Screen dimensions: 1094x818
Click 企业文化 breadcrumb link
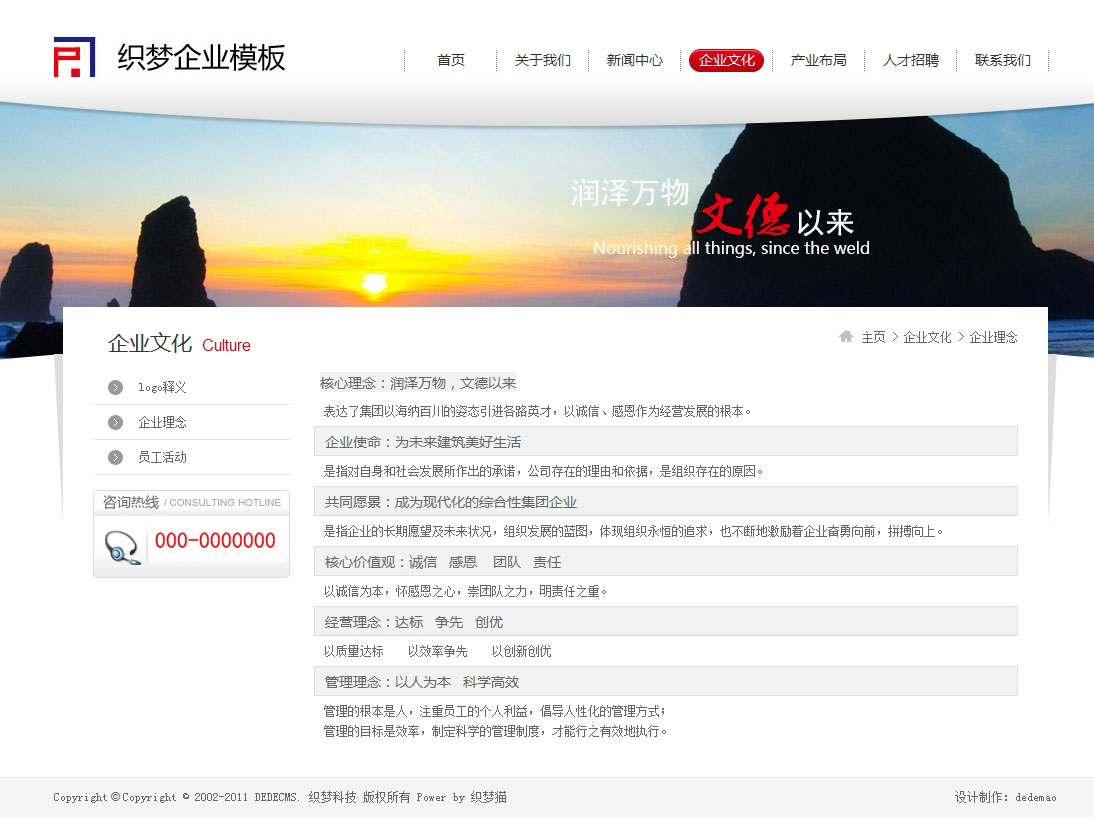click(x=927, y=337)
